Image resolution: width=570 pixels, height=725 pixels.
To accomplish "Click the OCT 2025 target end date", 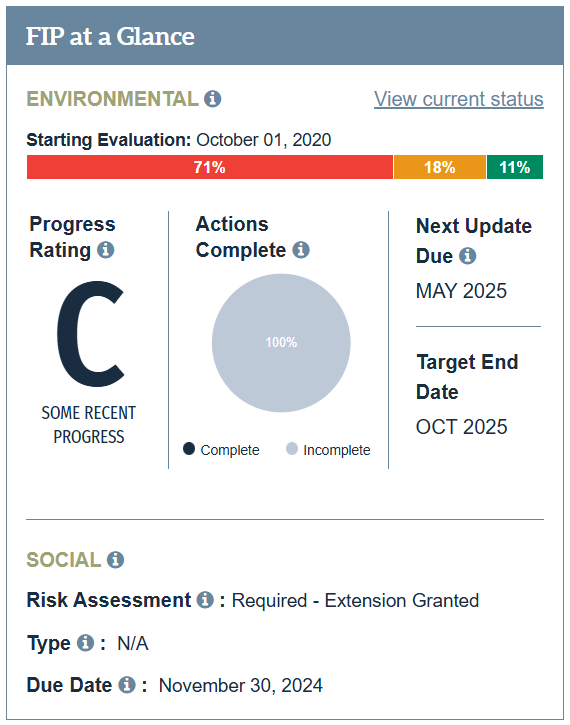I will tap(461, 427).
